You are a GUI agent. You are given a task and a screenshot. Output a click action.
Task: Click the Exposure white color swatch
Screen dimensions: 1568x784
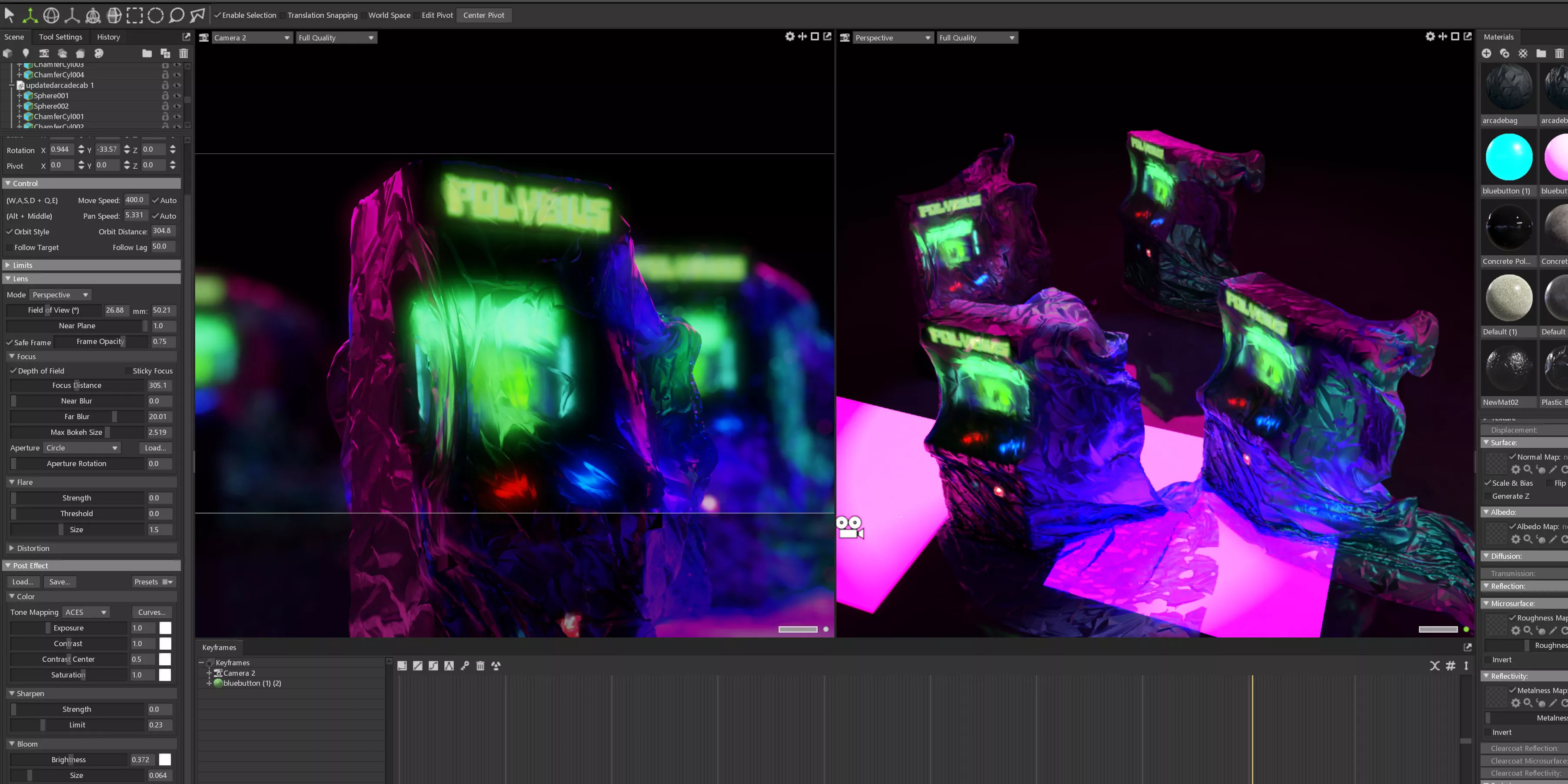[165, 628]
